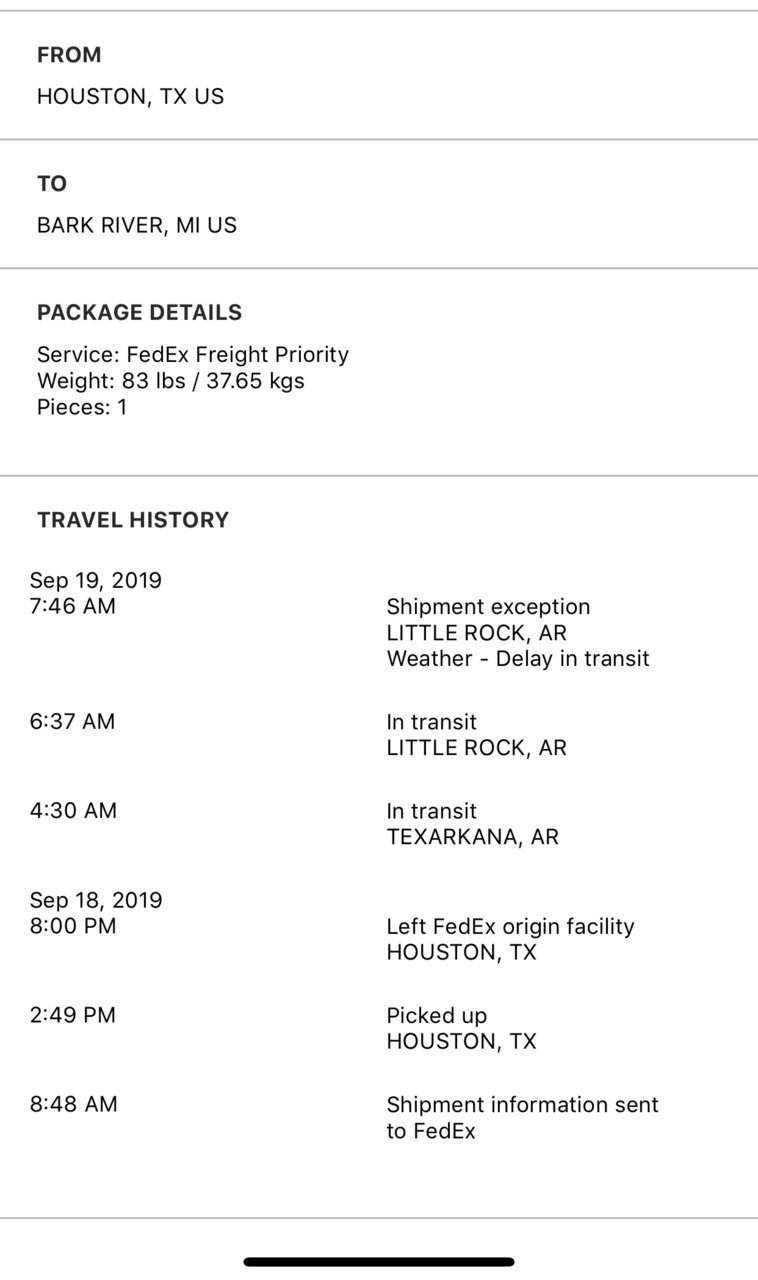This screenshot has width=758, height=1280.
Task: Tap the Weather - Delay in transit note
Action: click(518, 659)
